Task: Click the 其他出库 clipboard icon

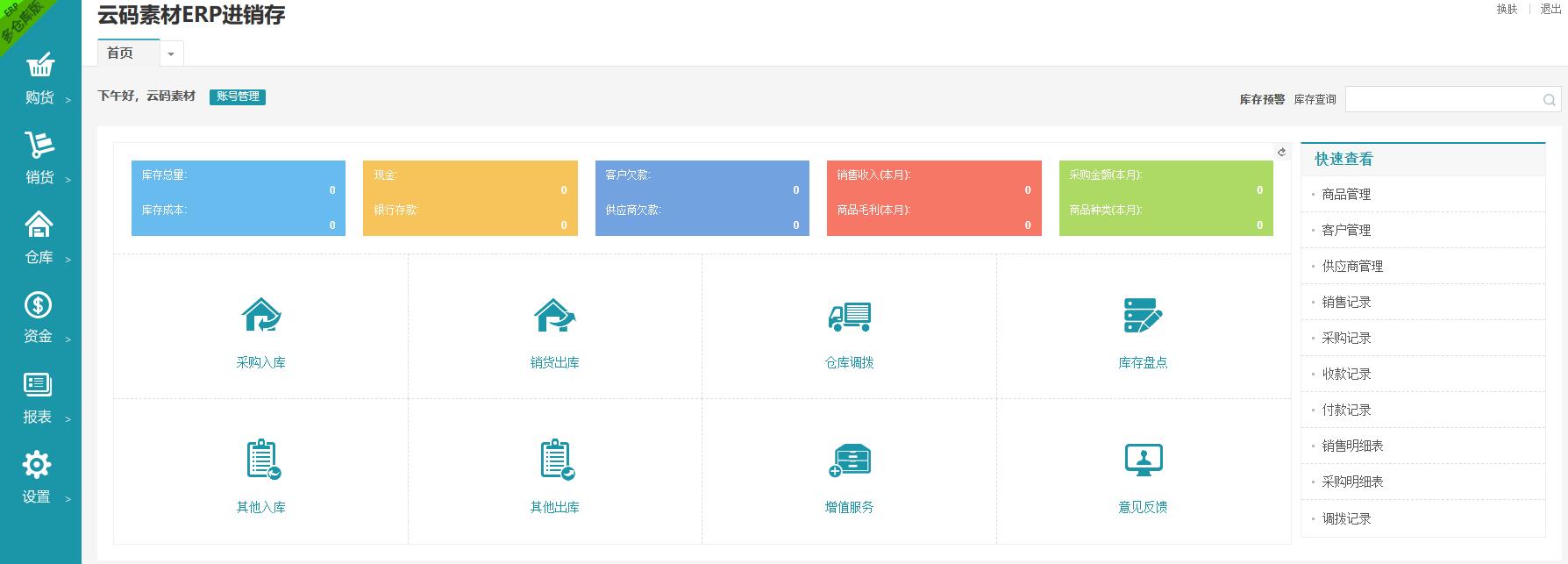Action: click(556, 460)
